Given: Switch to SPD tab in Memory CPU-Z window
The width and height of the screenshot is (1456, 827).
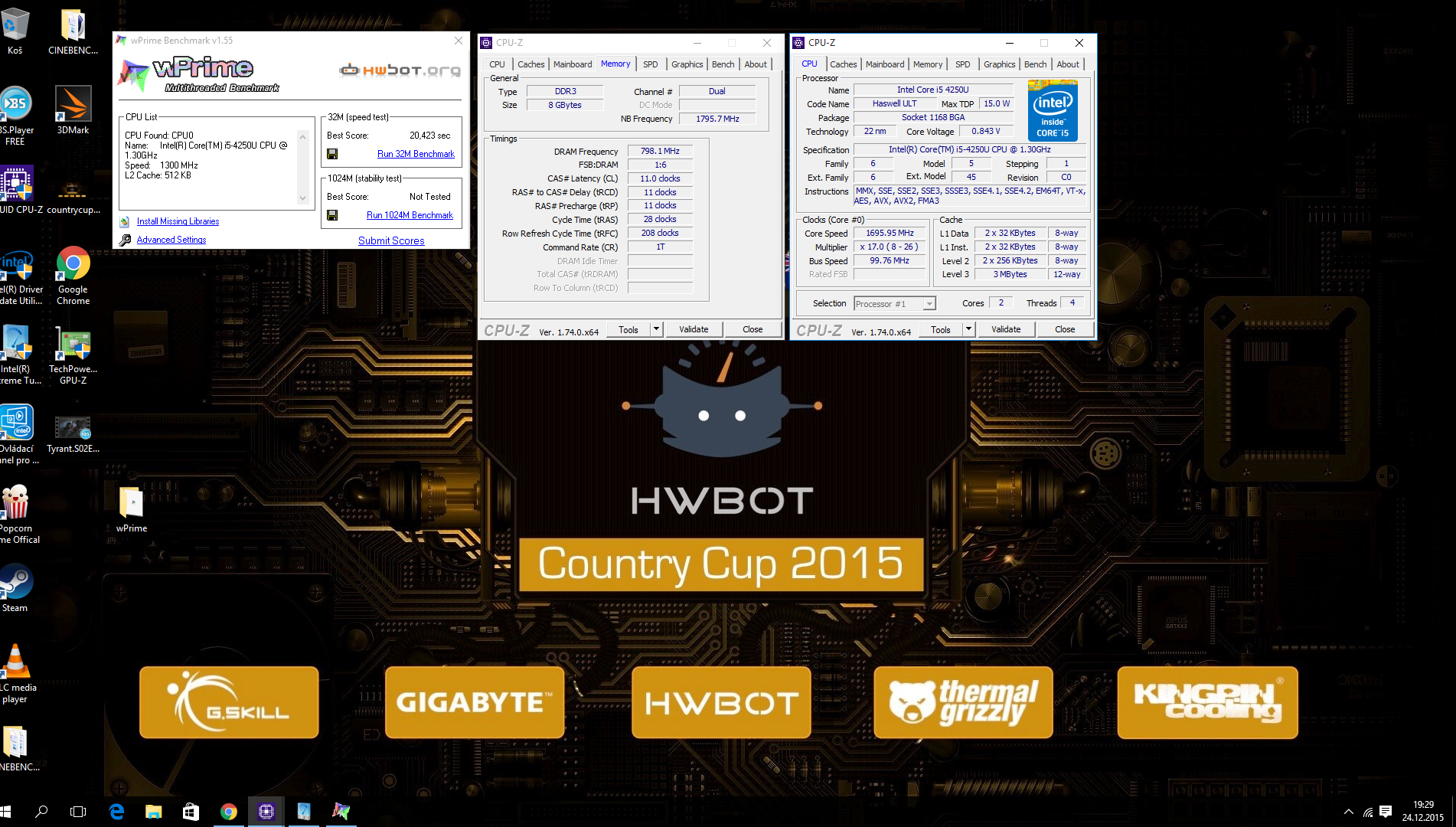Looking at the screenshot, I should (651, 64).
